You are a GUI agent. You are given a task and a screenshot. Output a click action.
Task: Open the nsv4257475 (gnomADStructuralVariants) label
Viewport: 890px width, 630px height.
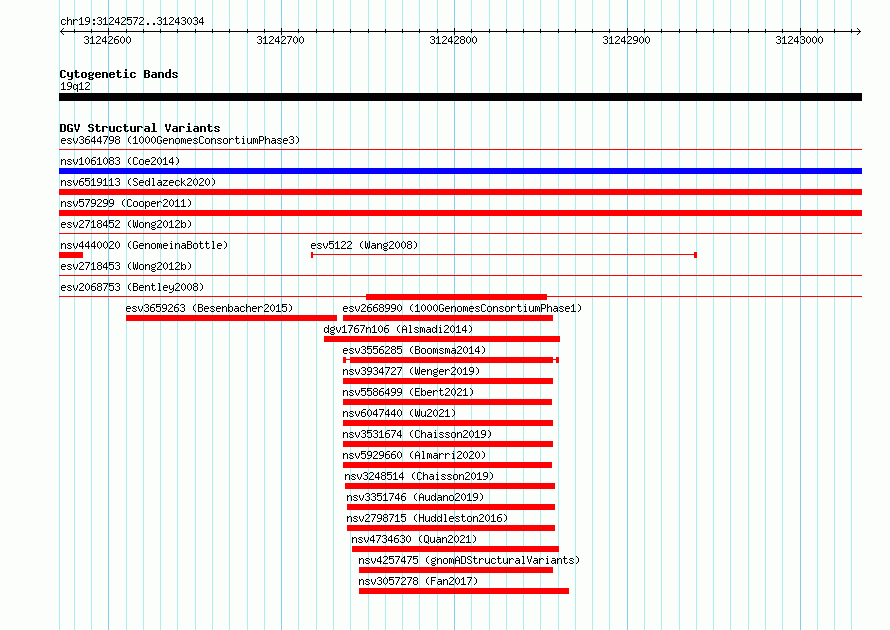coord(469,560)
